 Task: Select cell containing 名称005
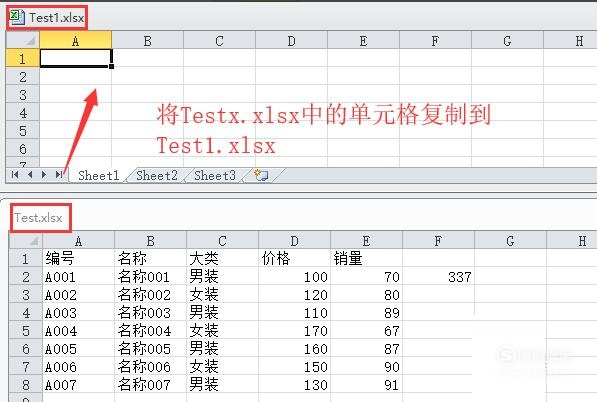150,348
